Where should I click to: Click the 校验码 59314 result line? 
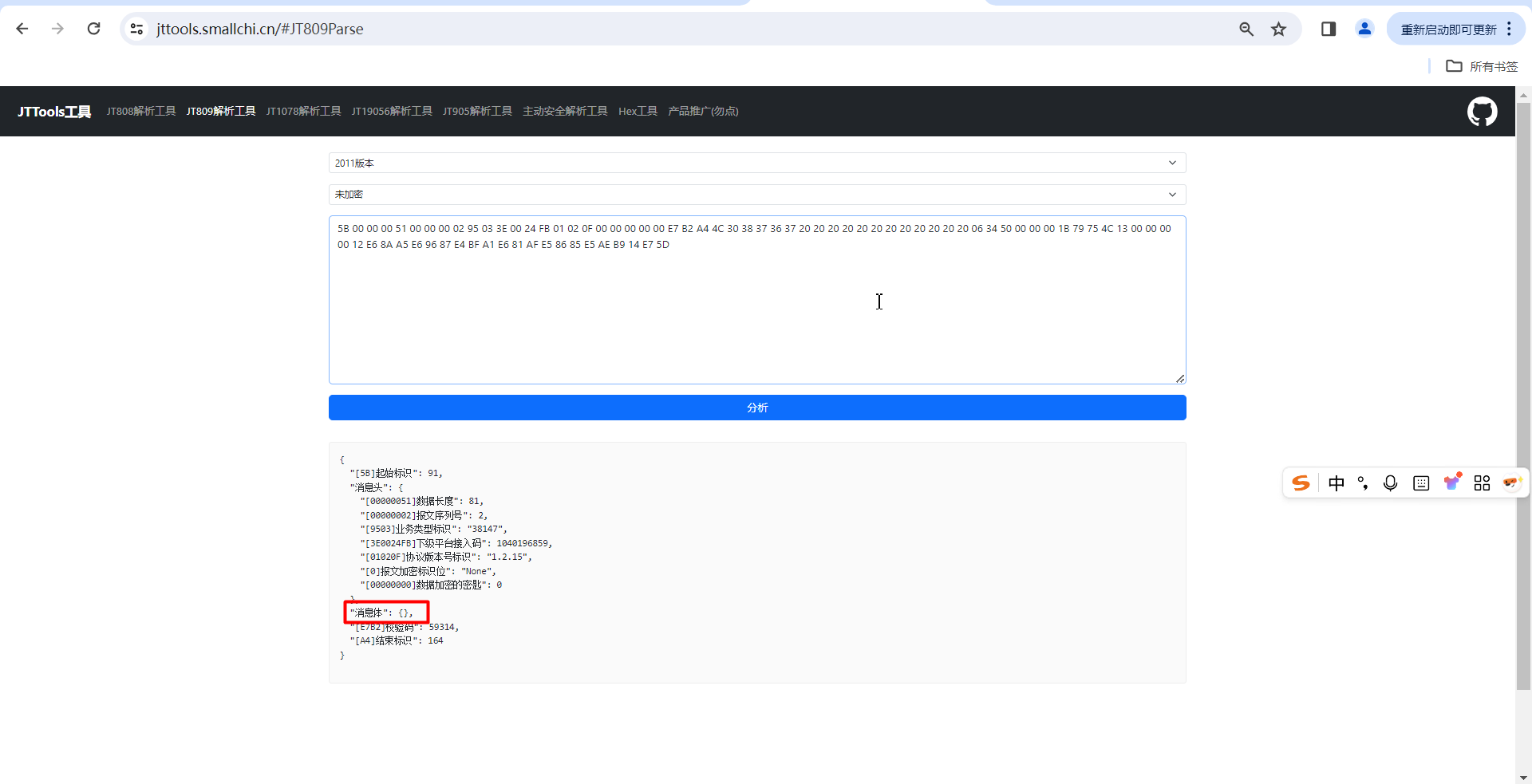404,627
